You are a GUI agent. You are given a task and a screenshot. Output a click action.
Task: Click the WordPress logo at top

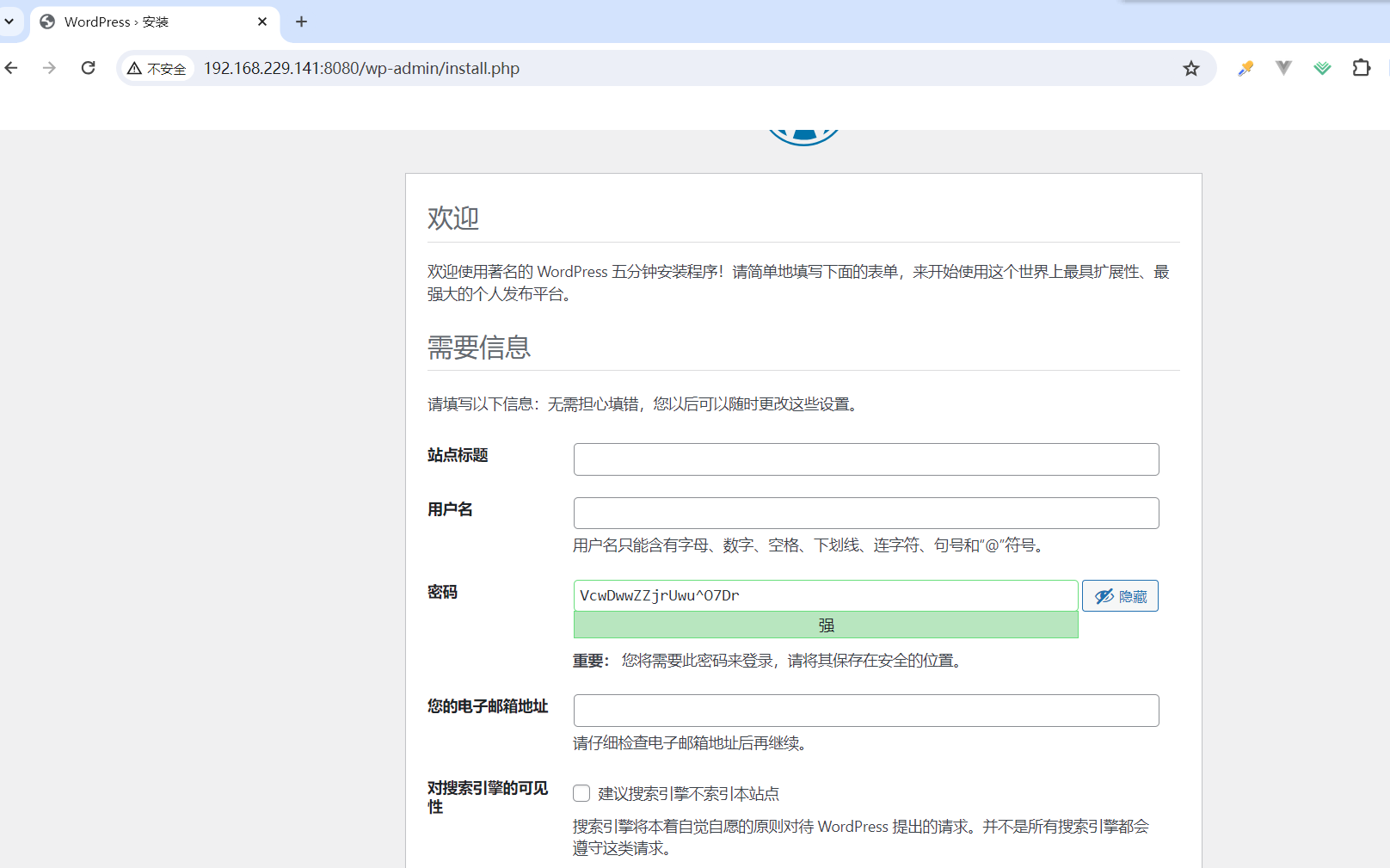[803, 138]
